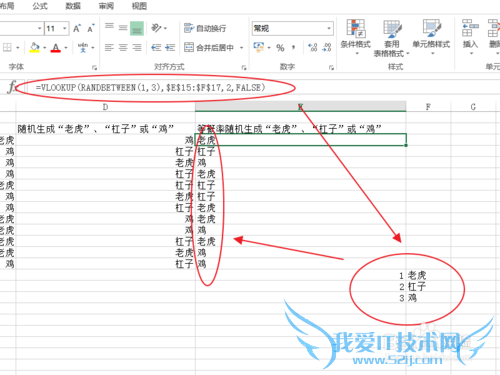Launch the Alignment (对齐方式) dialog launcher
This screenshot has height=375, width=500.
pyautogui.click(x=244, y=68)
